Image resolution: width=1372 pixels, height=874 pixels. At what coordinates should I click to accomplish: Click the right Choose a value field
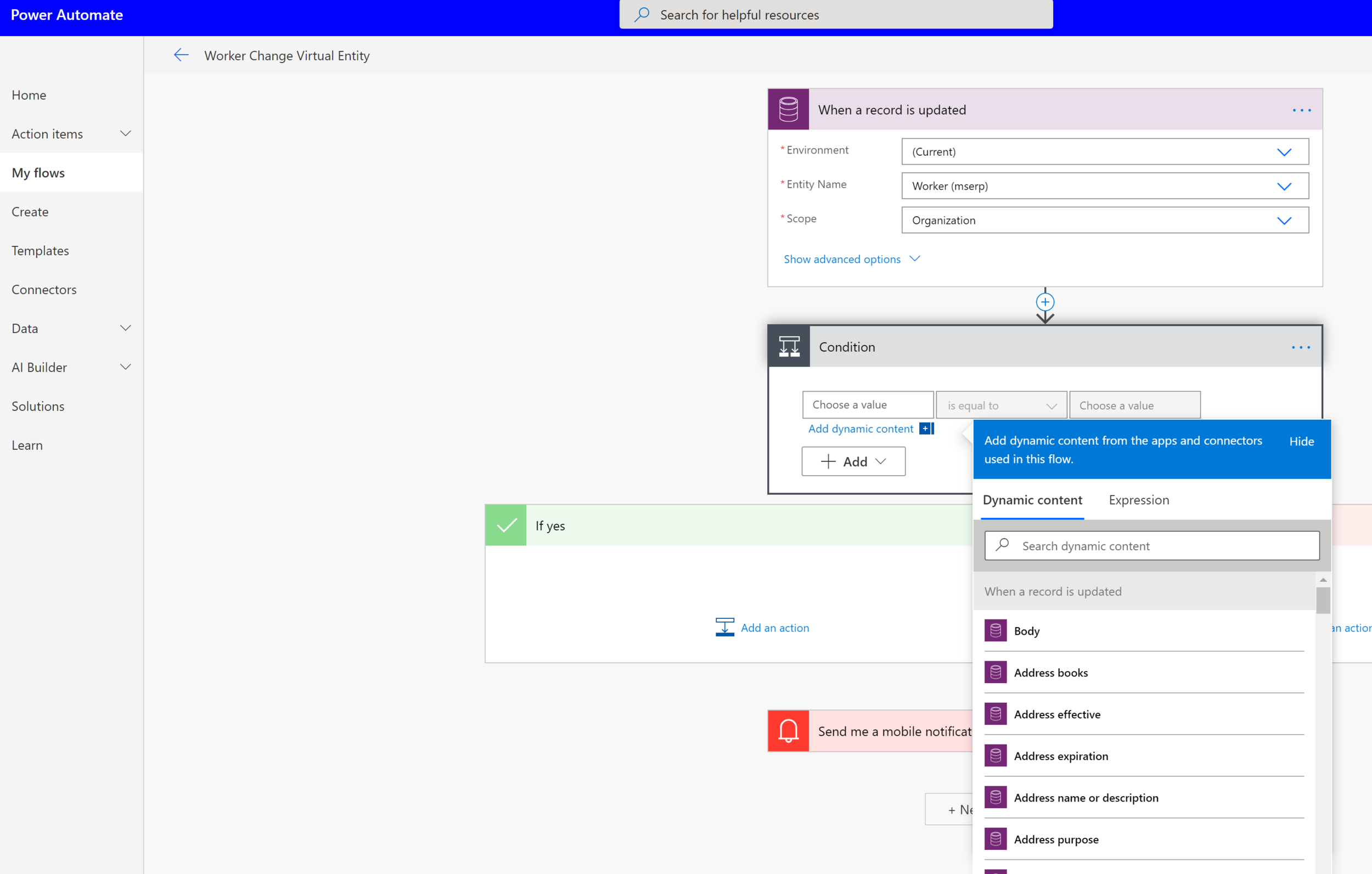click(x=1134, y=405)
